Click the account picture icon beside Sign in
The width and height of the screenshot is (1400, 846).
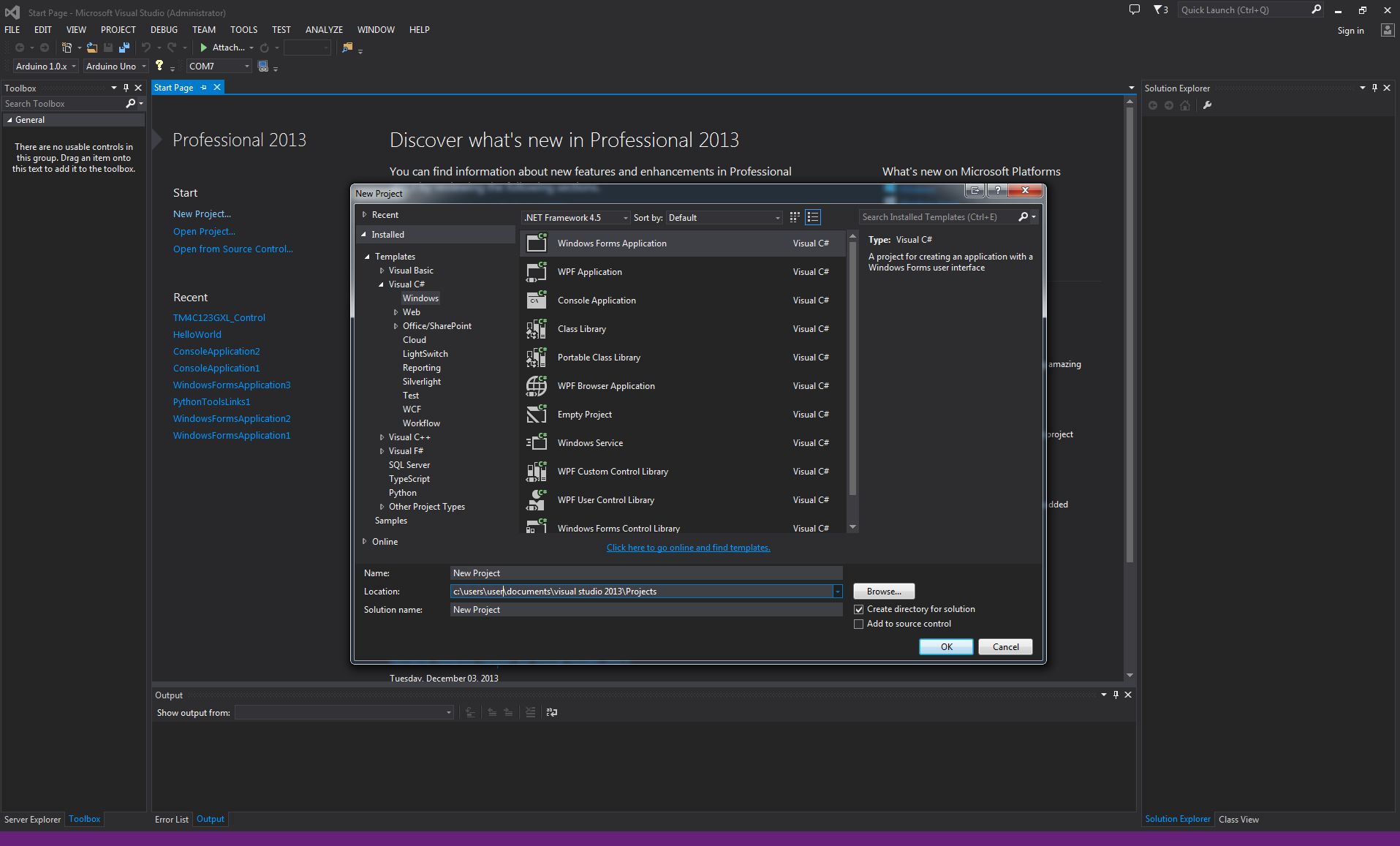(x=1387, y=30)
